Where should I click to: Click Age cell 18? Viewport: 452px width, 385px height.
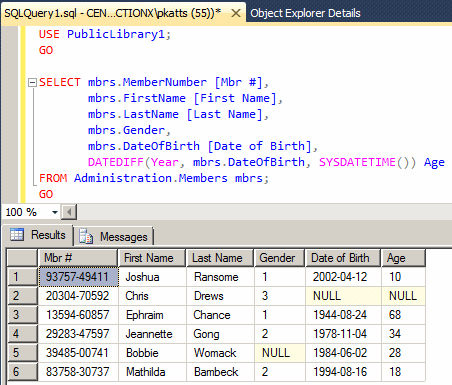tap(403, 372)
